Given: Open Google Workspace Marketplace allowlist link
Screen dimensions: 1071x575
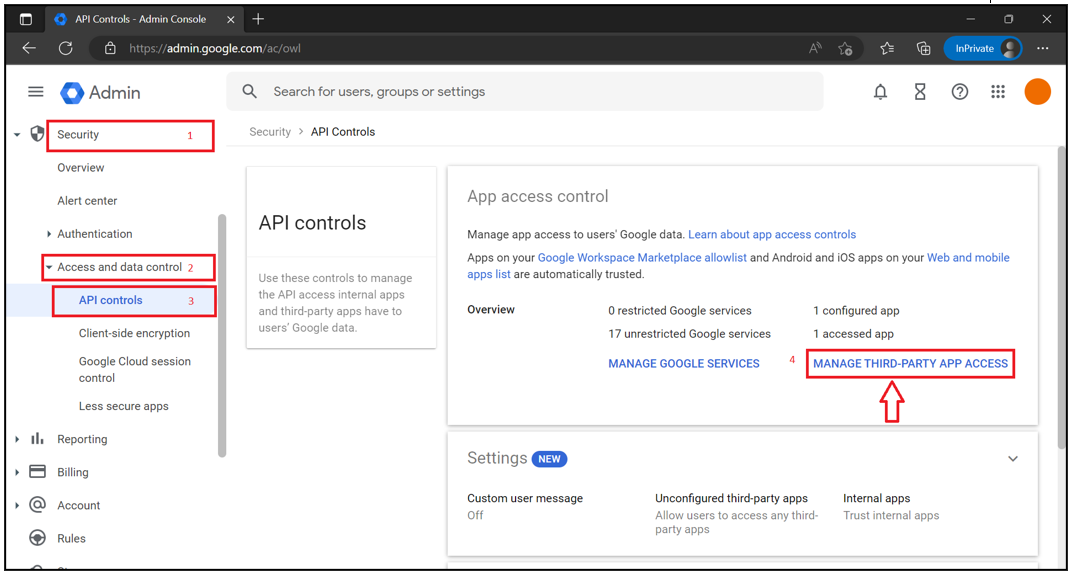Looking at the screenshot, I should point(642,257).
